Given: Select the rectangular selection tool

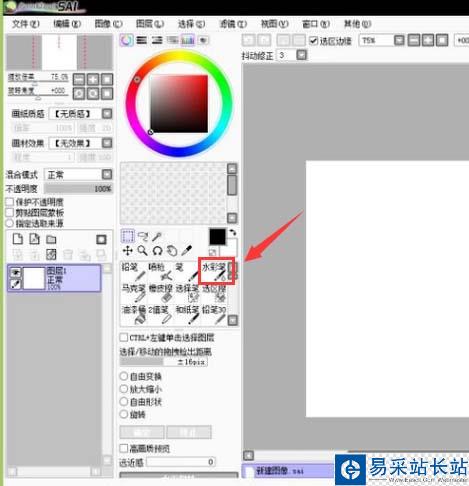Looking at the screenshot, I should [128, 236].
